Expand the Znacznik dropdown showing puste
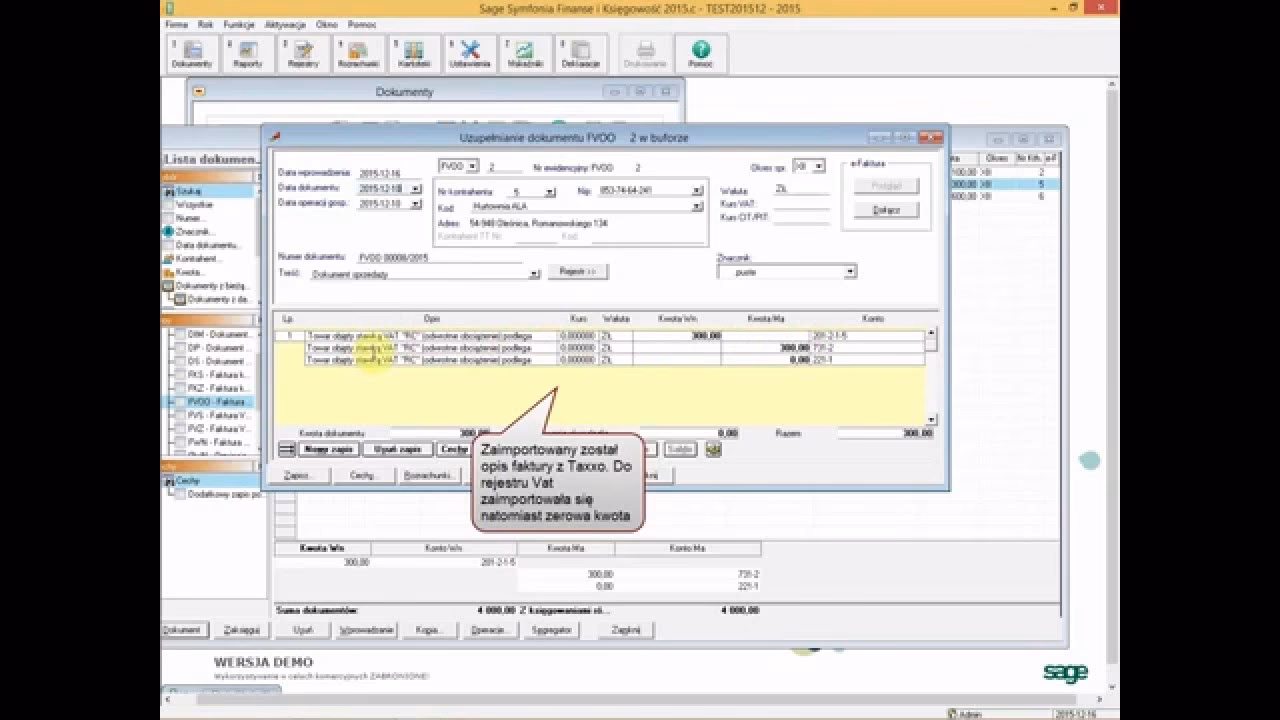1280x720 pixels. (850, 272)
